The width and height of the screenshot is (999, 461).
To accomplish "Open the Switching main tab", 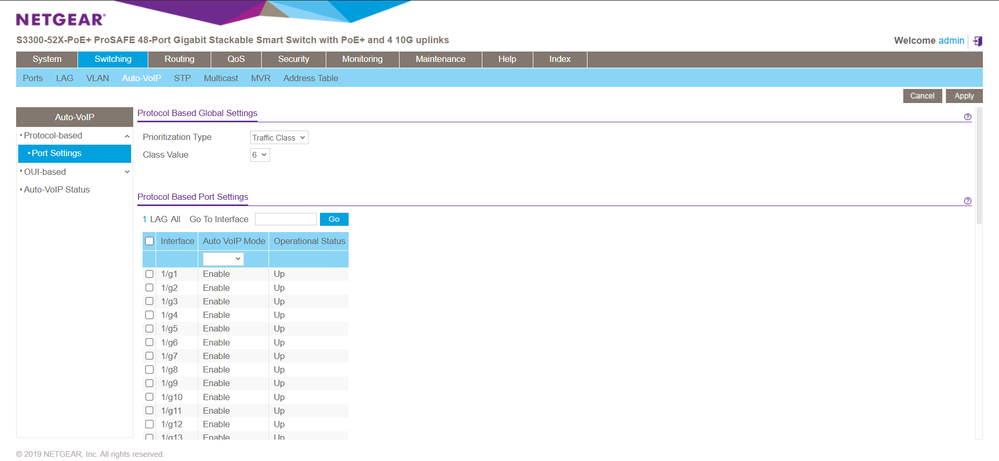I will (x=113, y=59).
